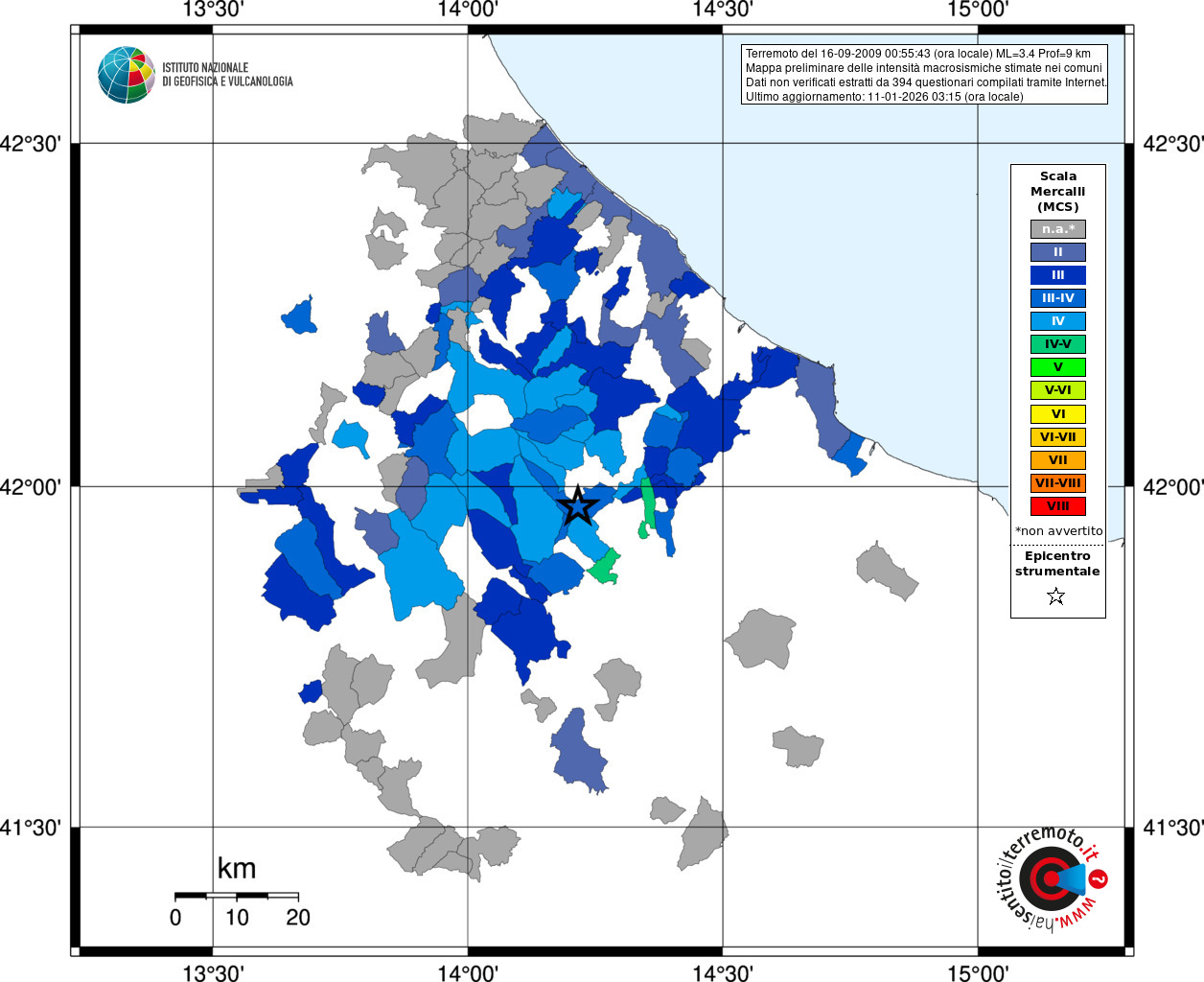The height and width of the screenshot is (982, 1204).
Task: Click the '394 questionari' data line
Action: click(x=926, y=82)
